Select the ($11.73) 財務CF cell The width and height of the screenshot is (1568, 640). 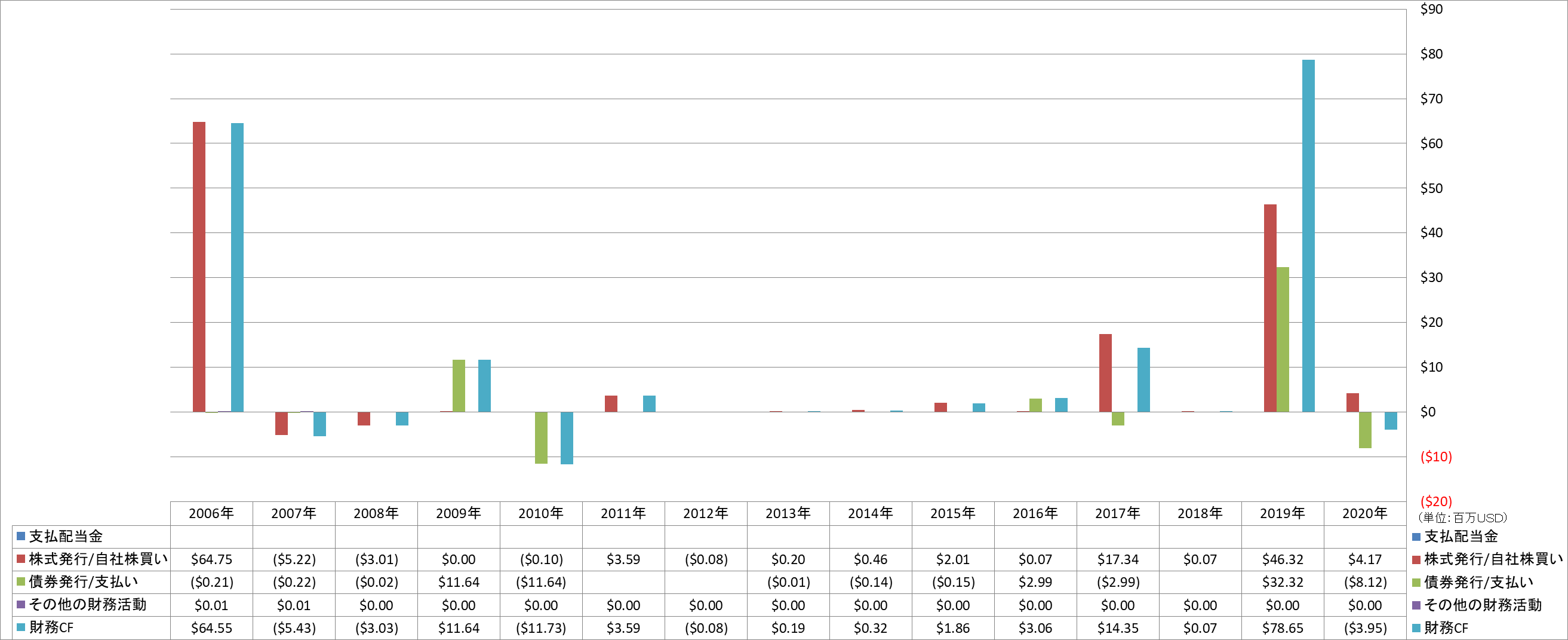pyautogui.click(x=540, y=628)
